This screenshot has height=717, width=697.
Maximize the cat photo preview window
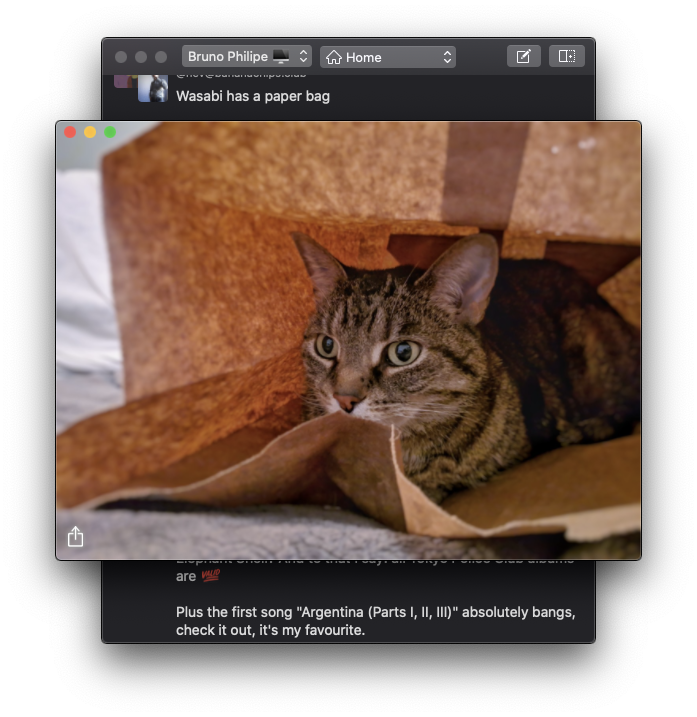pos(110,132)
